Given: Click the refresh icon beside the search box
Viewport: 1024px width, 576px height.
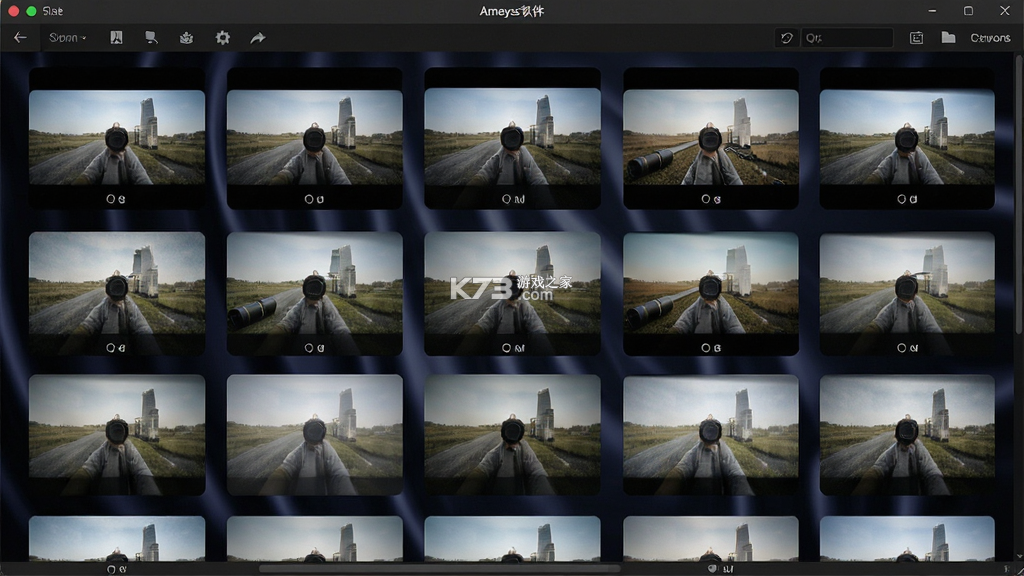Looking at the screenshot, I should [x=787, y=38].
